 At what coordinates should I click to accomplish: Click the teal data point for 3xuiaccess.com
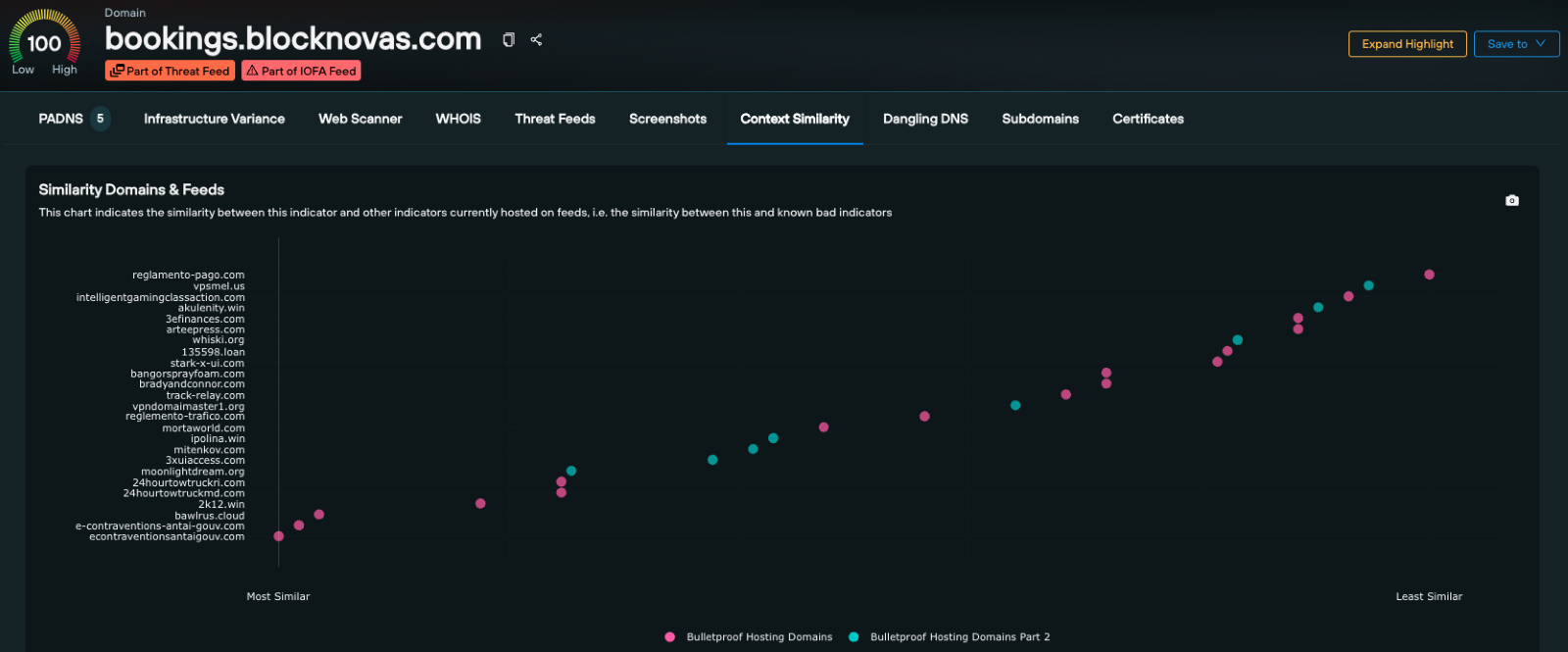[x=712, y=460]
